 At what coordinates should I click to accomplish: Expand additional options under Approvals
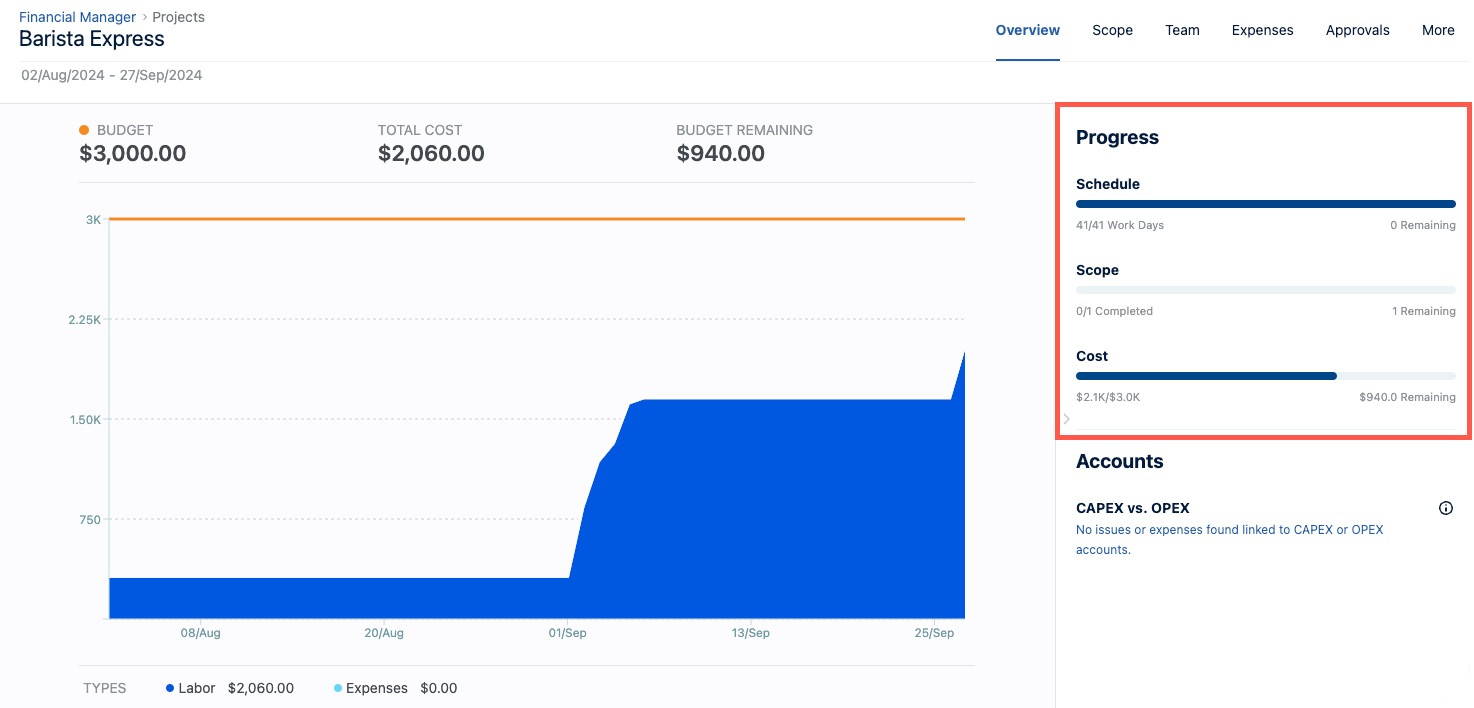coord(1438,30)
